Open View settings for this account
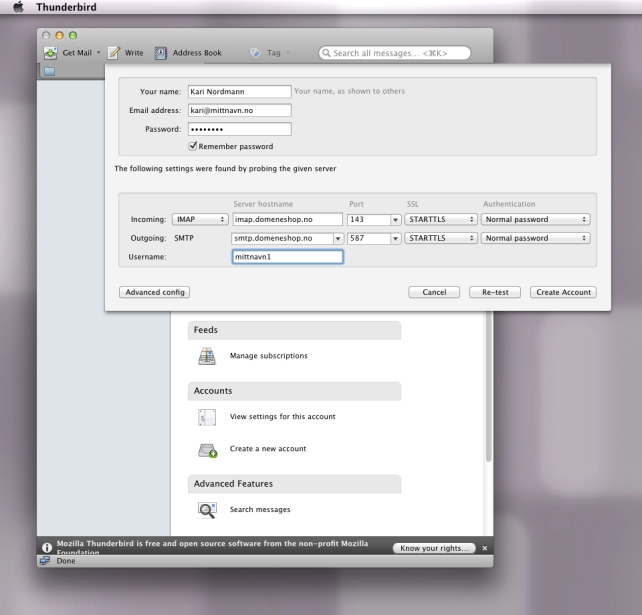 pyautogui.click(x=283, y=416)
